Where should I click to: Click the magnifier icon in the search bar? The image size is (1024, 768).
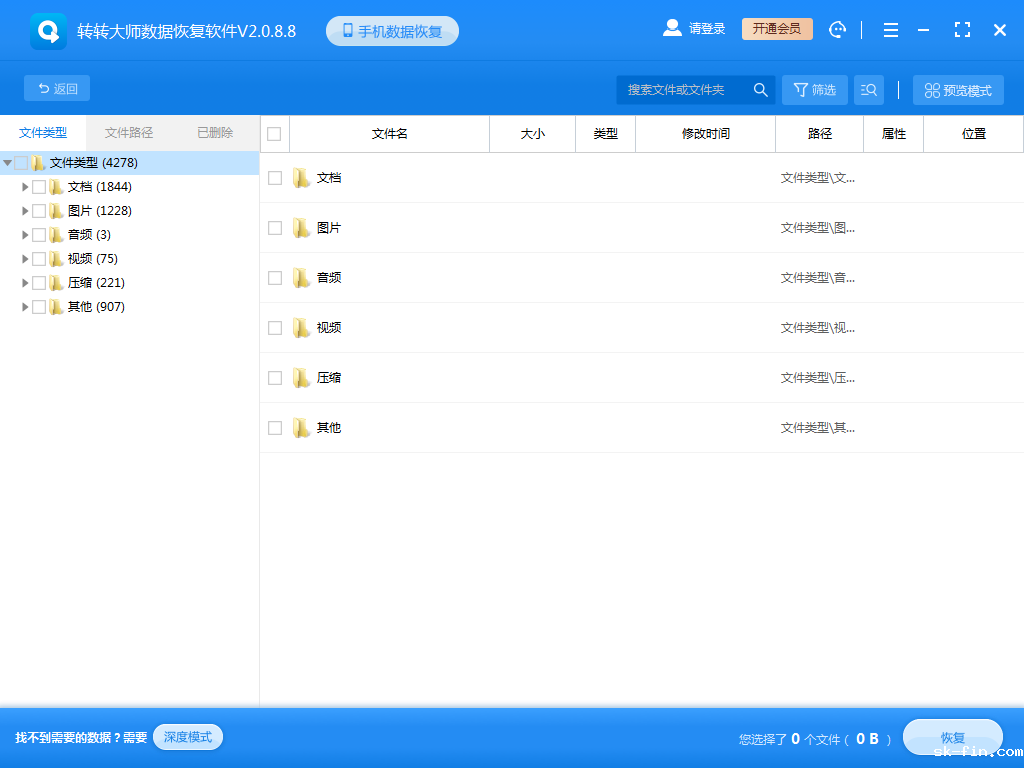click(x=760, y=89)
